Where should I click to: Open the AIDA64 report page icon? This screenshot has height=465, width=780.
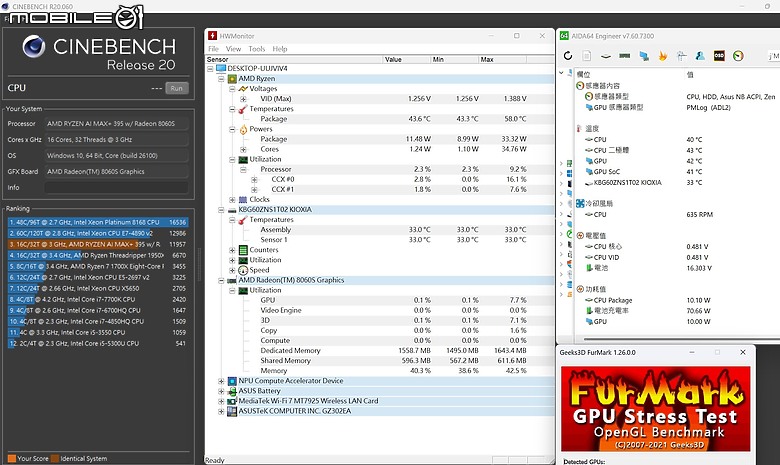[586, 56]
